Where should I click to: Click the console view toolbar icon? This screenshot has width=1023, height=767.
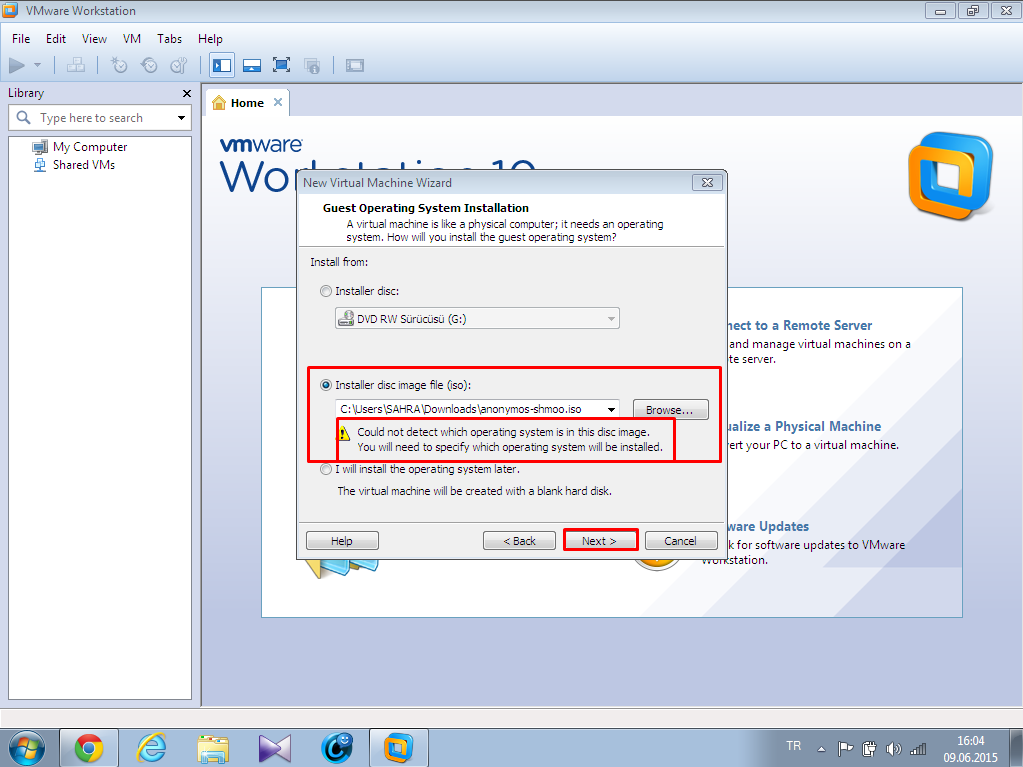[355, 65]
